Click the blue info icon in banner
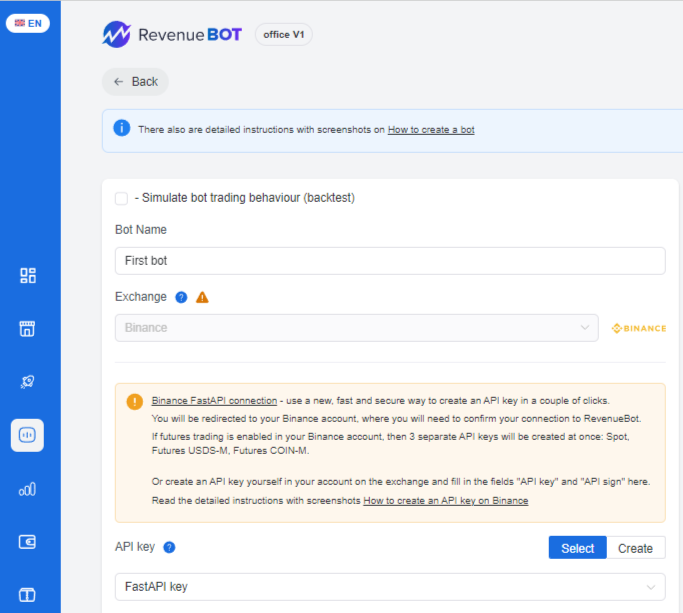Screen dimensions: 683x613 pos(122,128)
